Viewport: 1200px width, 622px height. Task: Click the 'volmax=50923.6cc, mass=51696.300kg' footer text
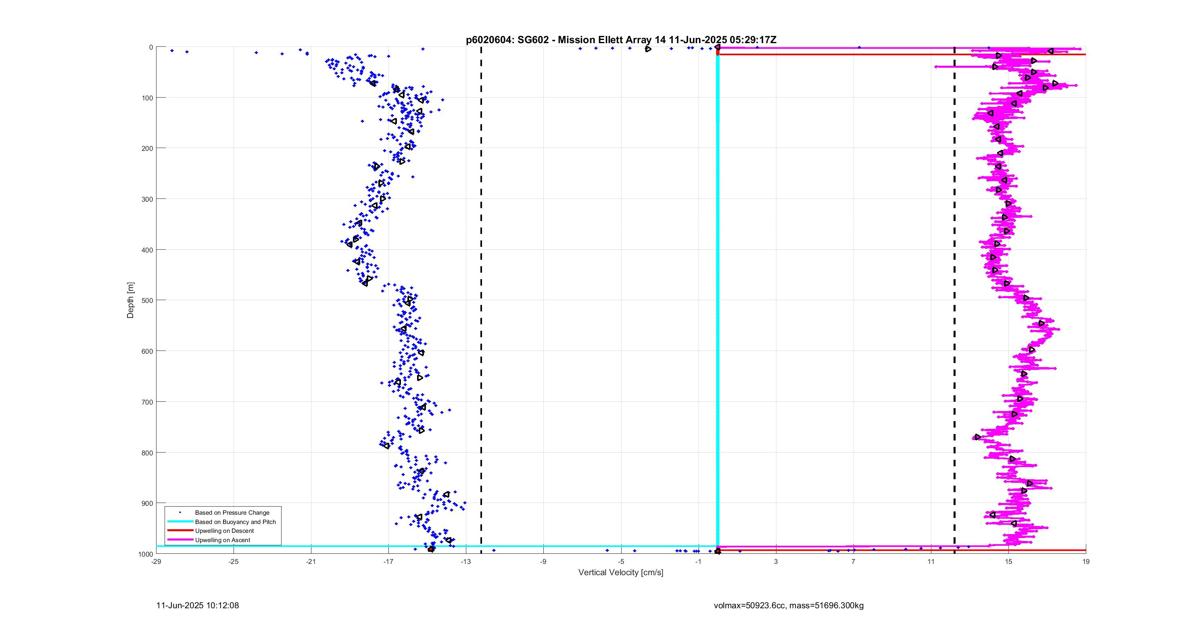(x=788, y=605)
